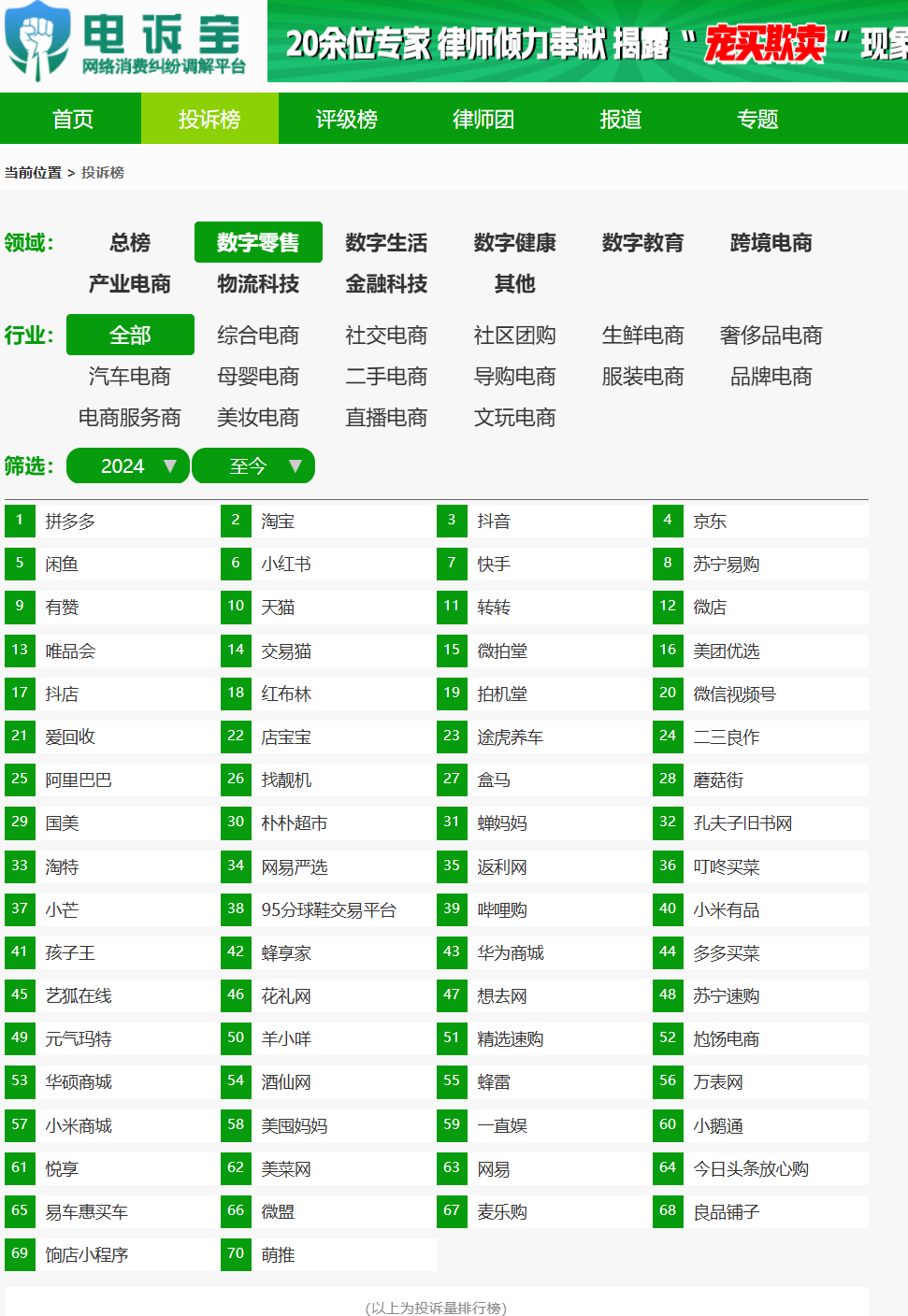
Task: Open rank 49 元气玛特 entry
Action: [112, 1039]
